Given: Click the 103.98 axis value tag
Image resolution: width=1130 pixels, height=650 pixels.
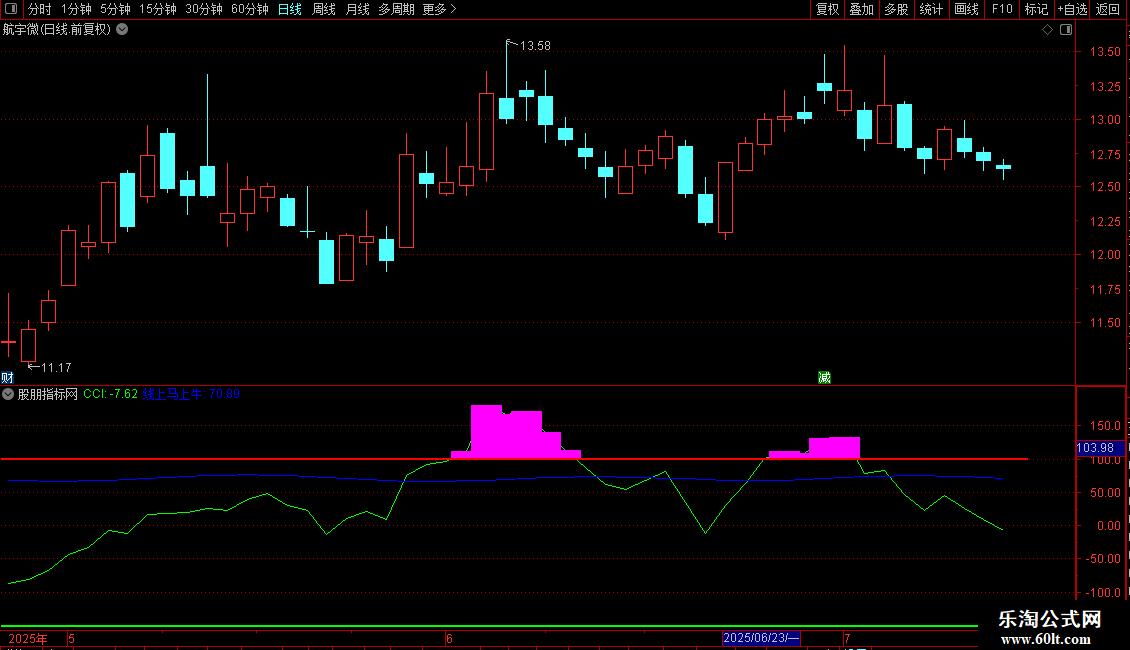Looking at the screenshot, I should tap(1095, 448).
